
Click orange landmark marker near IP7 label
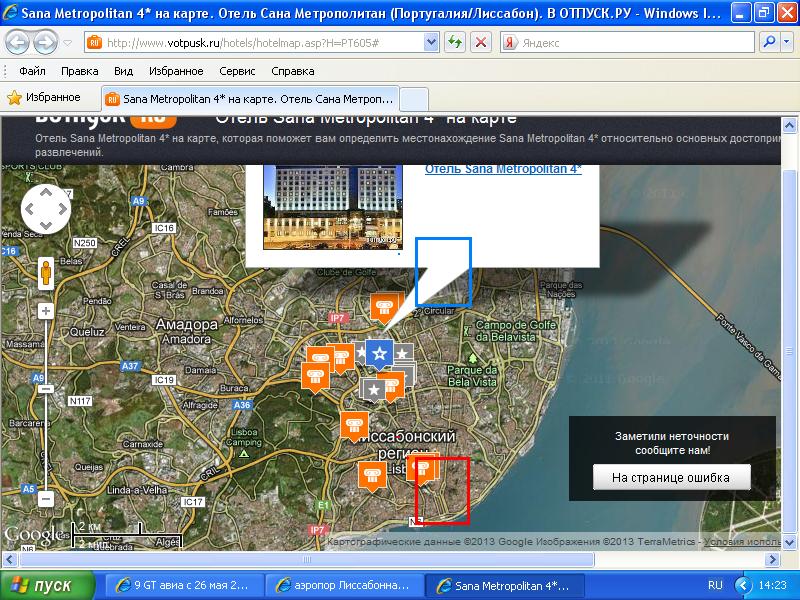[x=384, y=308]
